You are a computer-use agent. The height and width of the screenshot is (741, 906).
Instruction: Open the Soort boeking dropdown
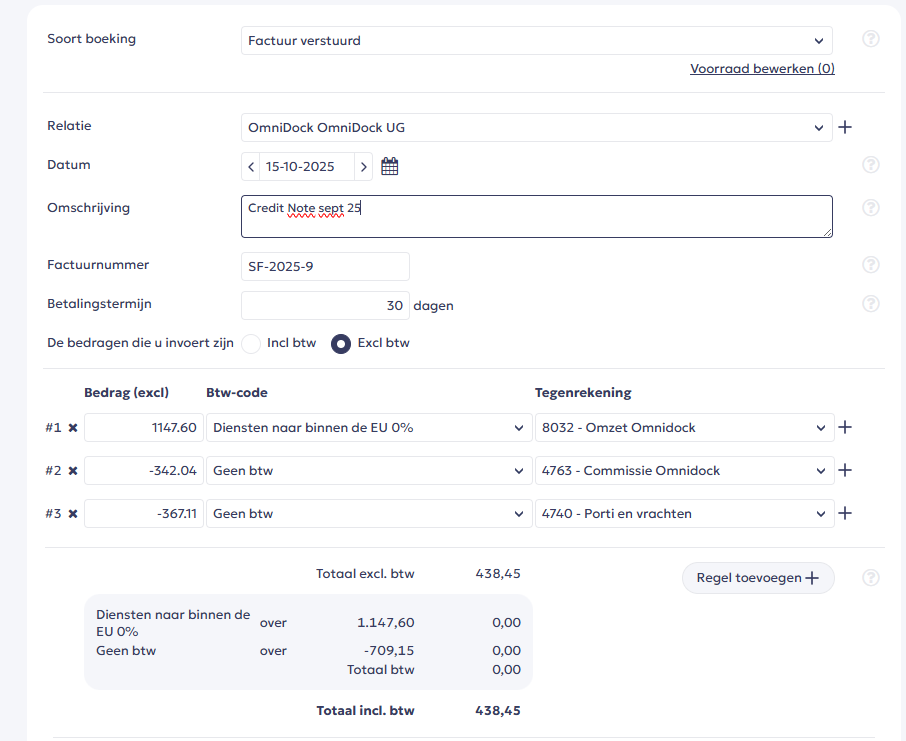[x=536, y=41]
